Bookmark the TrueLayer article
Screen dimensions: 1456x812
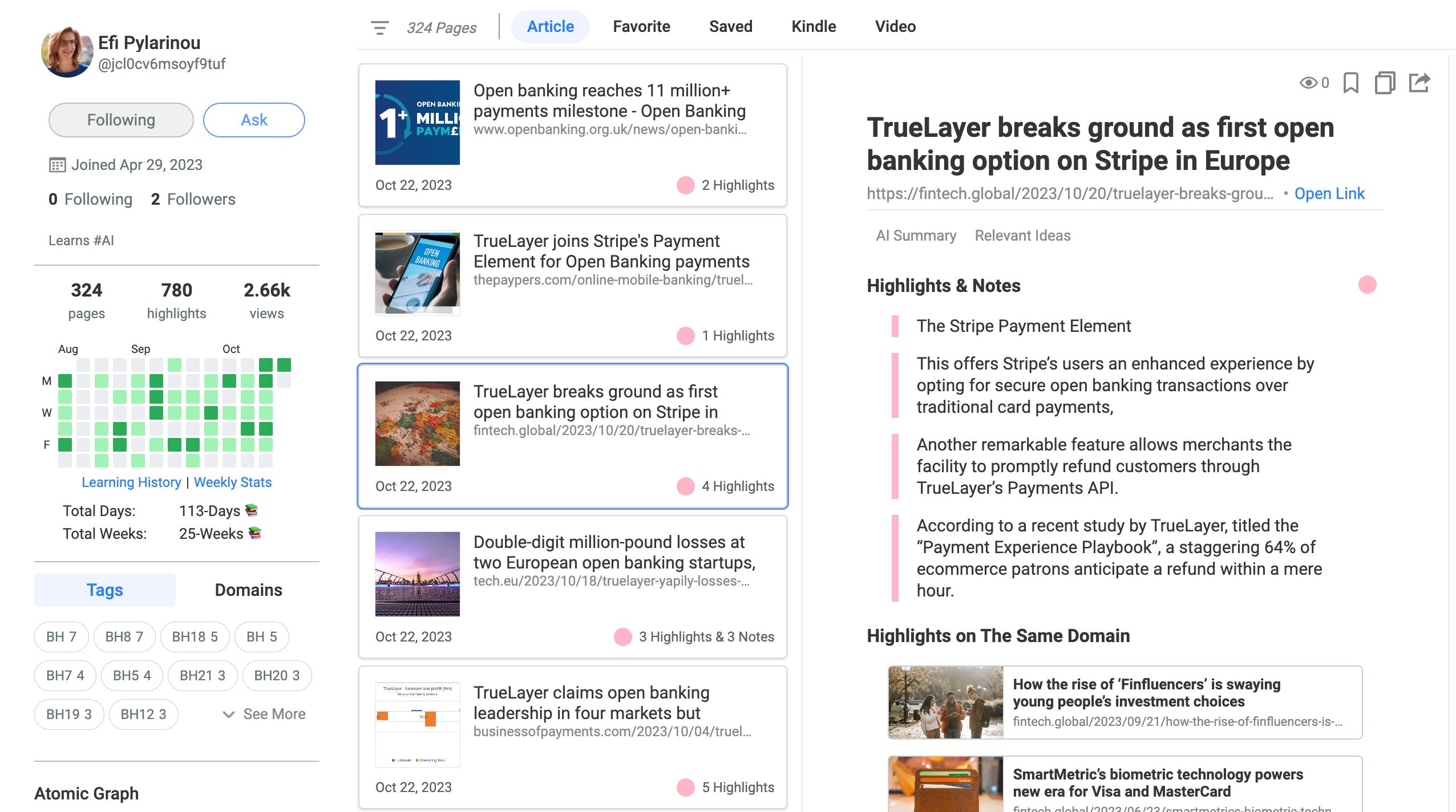[1350, 83]
